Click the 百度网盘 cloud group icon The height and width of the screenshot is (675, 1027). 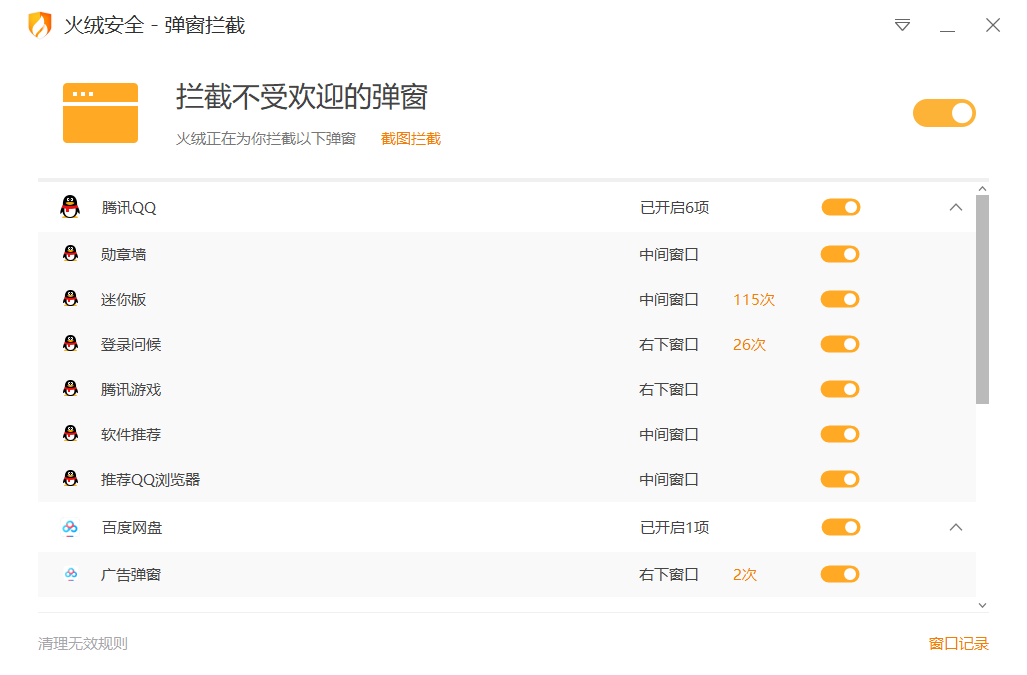click(x=70, y=527)
